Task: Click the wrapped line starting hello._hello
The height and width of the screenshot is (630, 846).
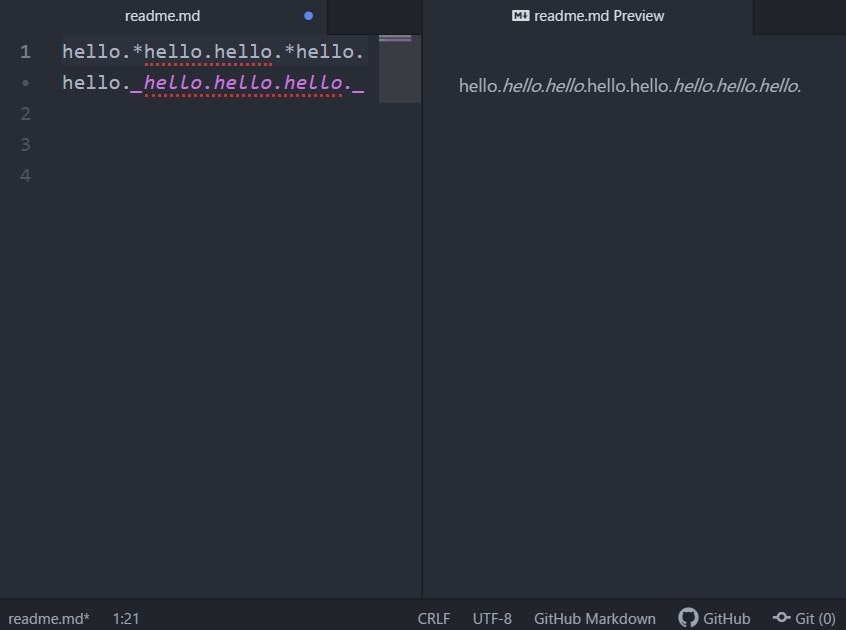Action: [213, 83]
